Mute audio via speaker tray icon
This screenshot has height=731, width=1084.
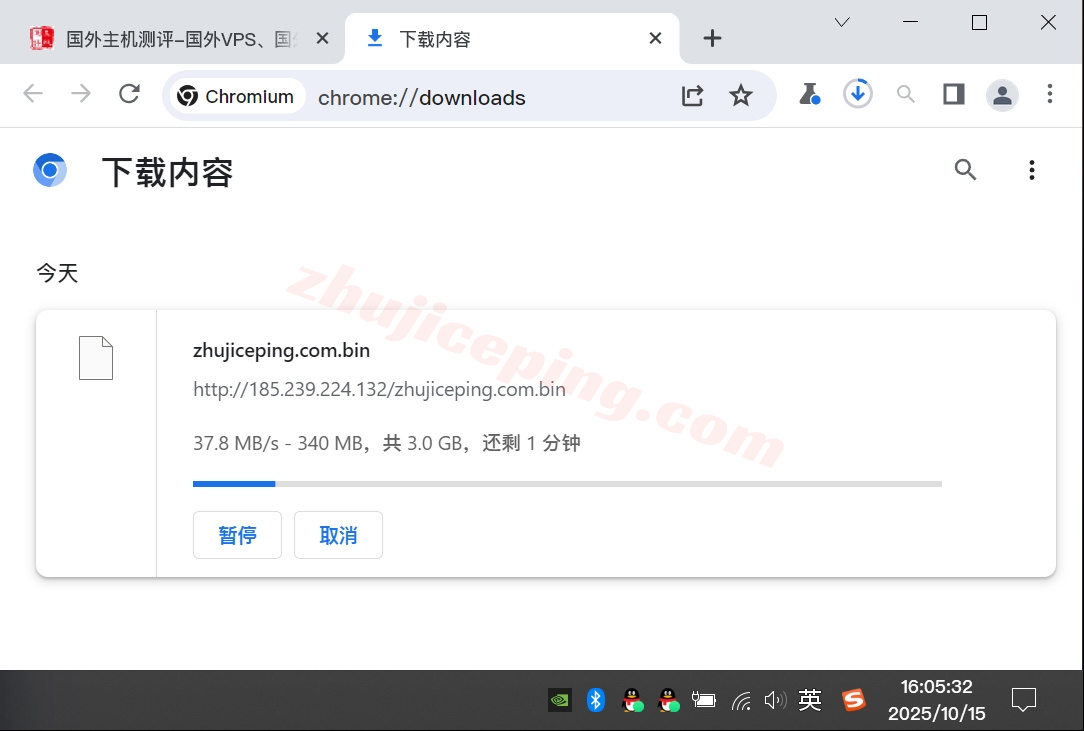pos(776,700)
